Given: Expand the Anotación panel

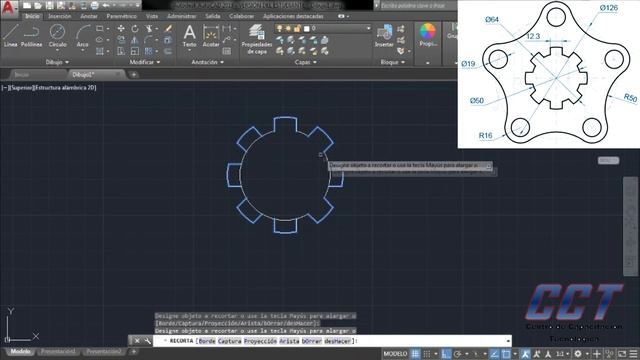Looking at the screenshot, I should click(208, 62).
